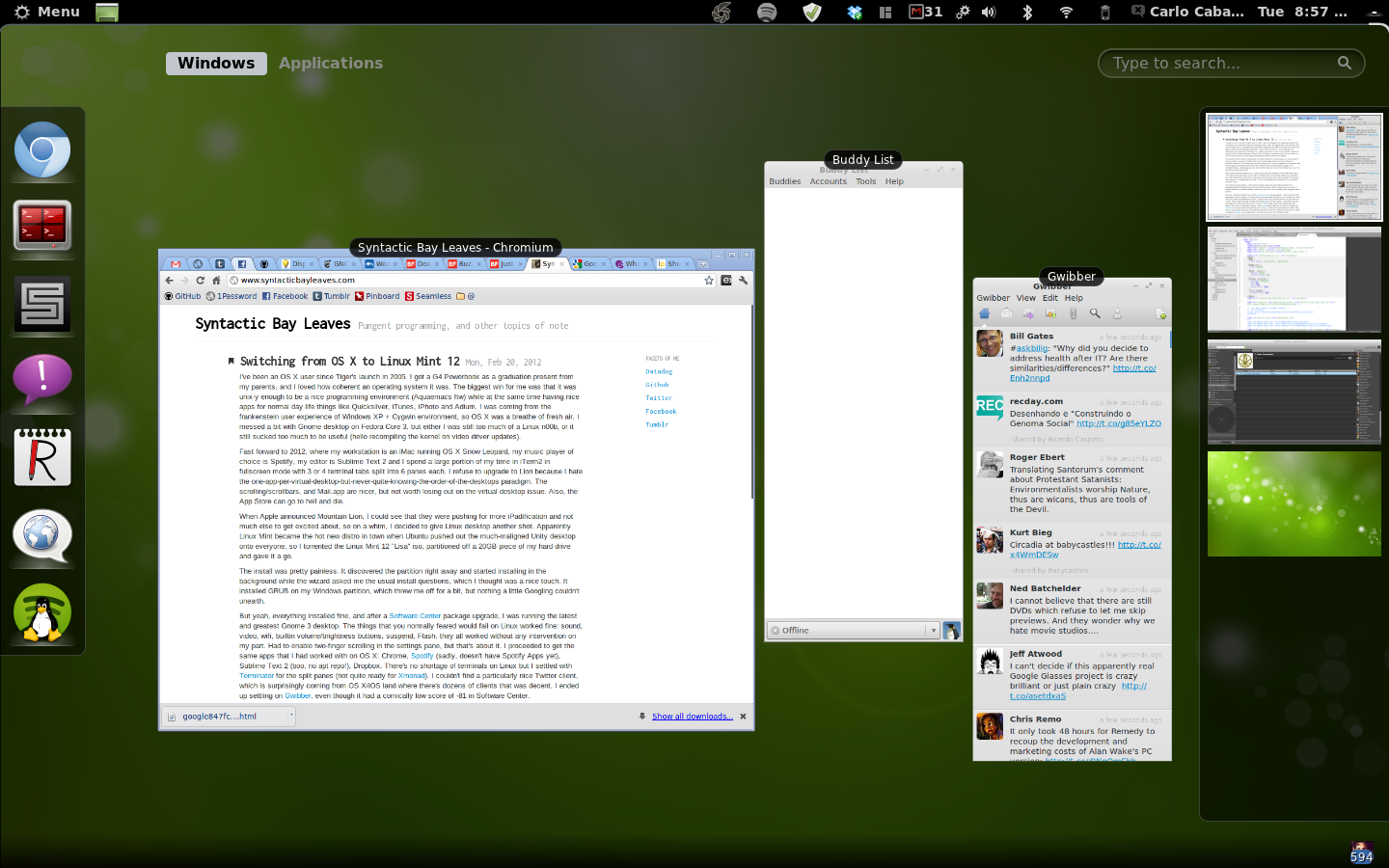Screen dimensions: 1389x868
Task: Click Gwibber's Users person icon
Action: 1117,313
